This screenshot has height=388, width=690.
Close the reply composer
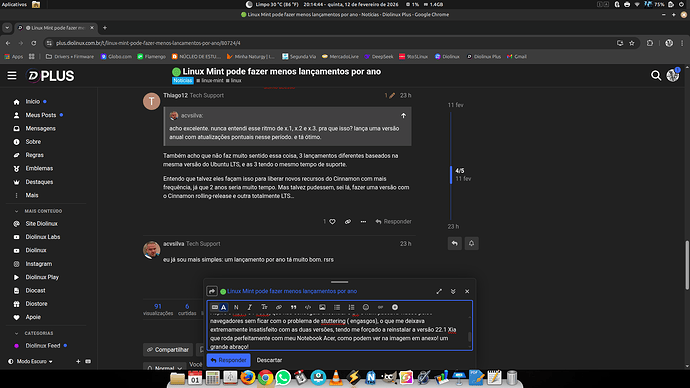pos(467,291)
